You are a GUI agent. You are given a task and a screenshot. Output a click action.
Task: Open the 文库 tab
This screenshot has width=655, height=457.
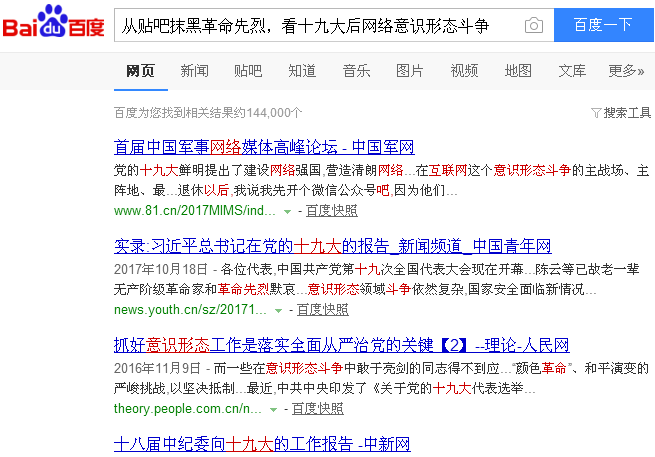coord(572,71)
